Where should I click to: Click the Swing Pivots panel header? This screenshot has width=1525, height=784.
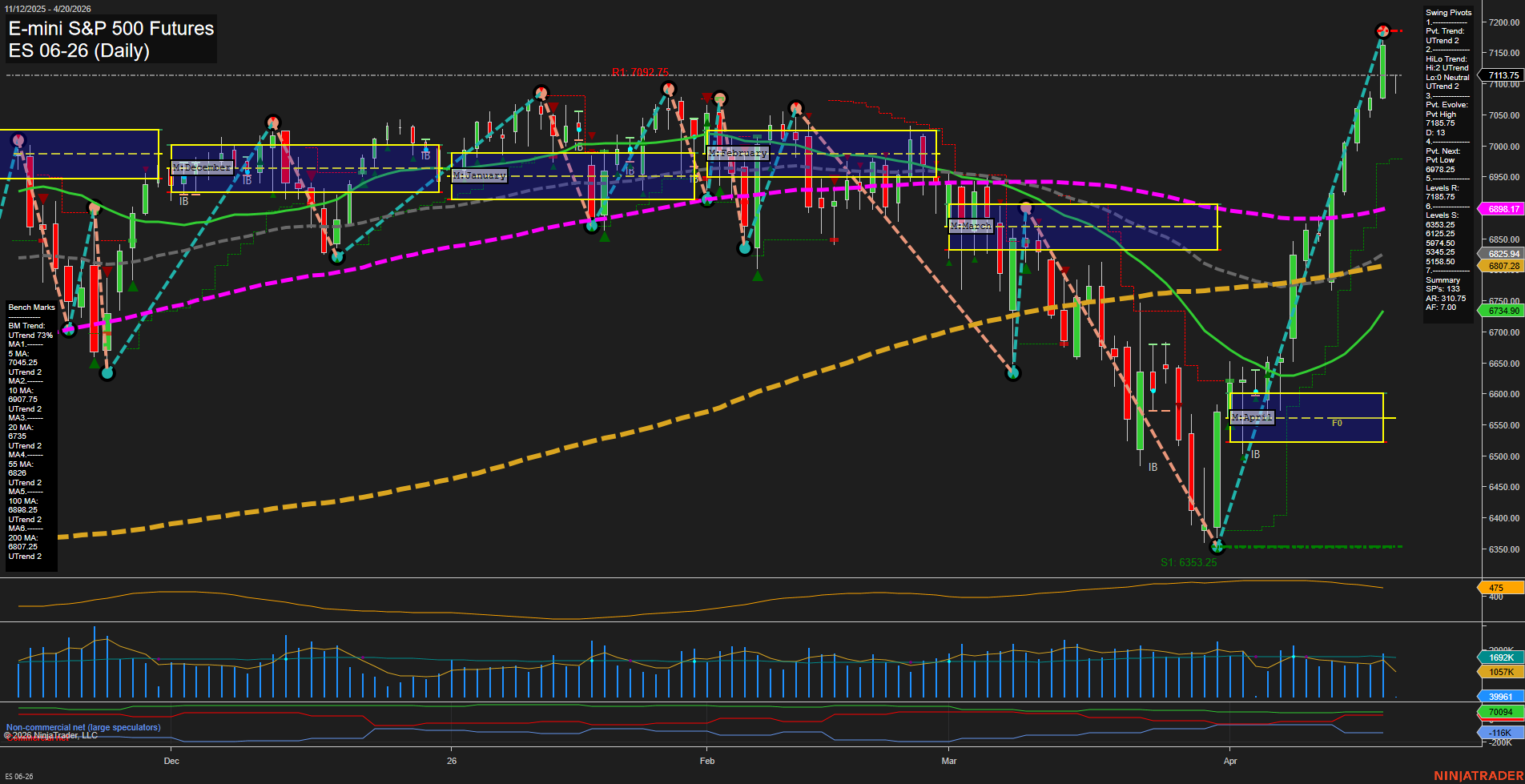pos(1448,12)
